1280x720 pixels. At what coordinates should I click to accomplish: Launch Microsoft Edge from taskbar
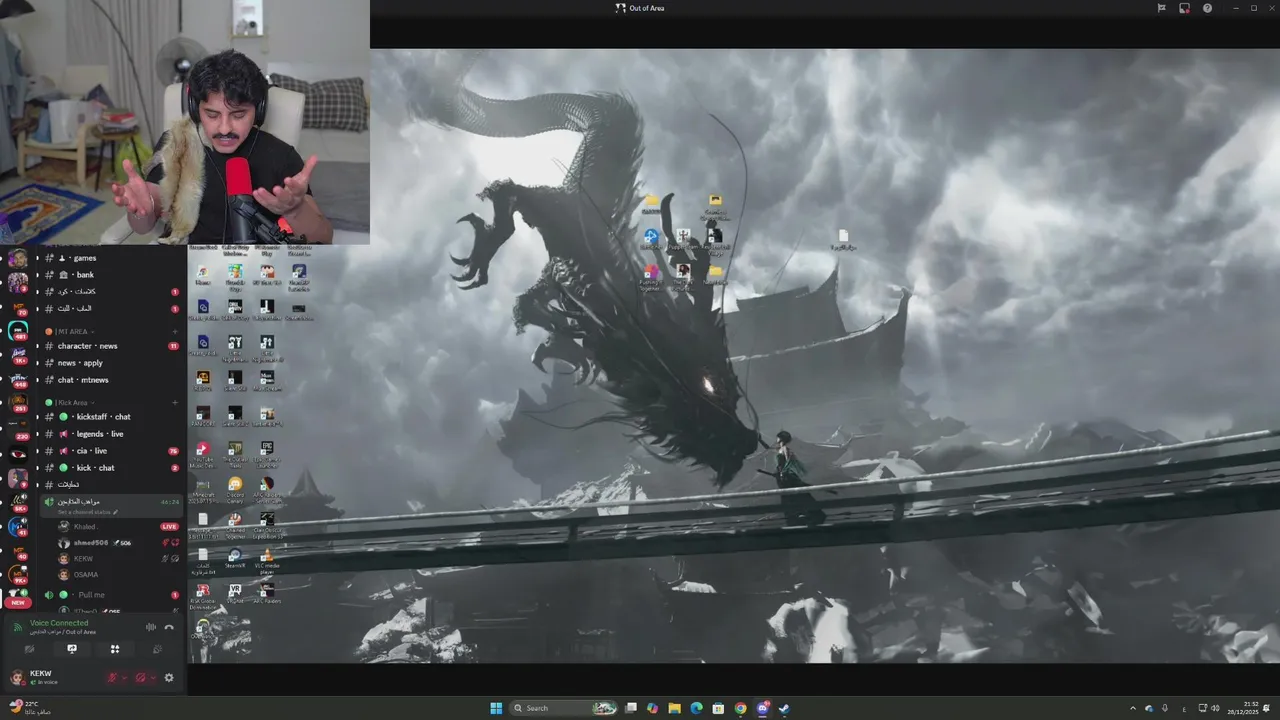pyautogui.click(x=697, y=708)
